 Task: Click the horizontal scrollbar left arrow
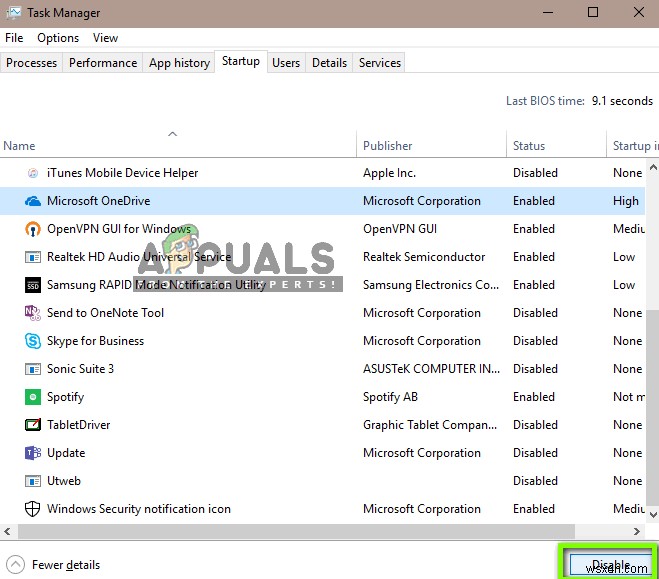[x=7, y=532]
